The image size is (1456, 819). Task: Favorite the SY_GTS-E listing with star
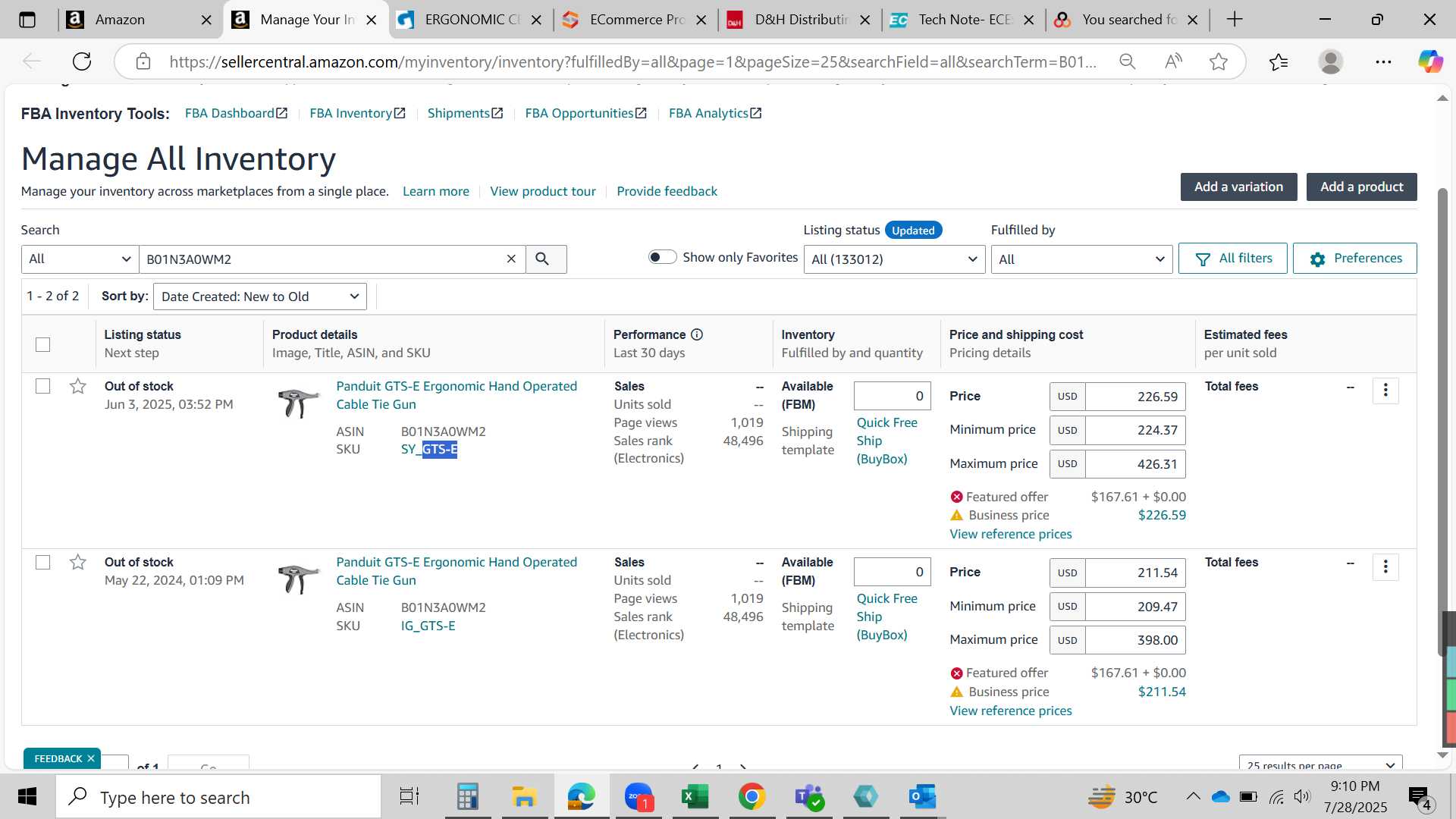point(77,387)
